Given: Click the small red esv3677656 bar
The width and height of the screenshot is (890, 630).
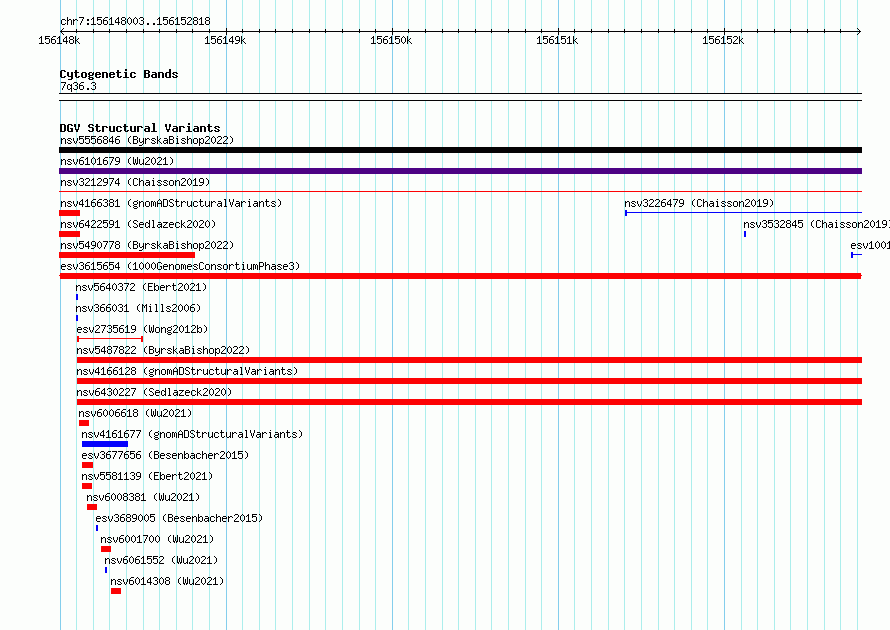Looking at the screenshot, I should click(87, 465).
